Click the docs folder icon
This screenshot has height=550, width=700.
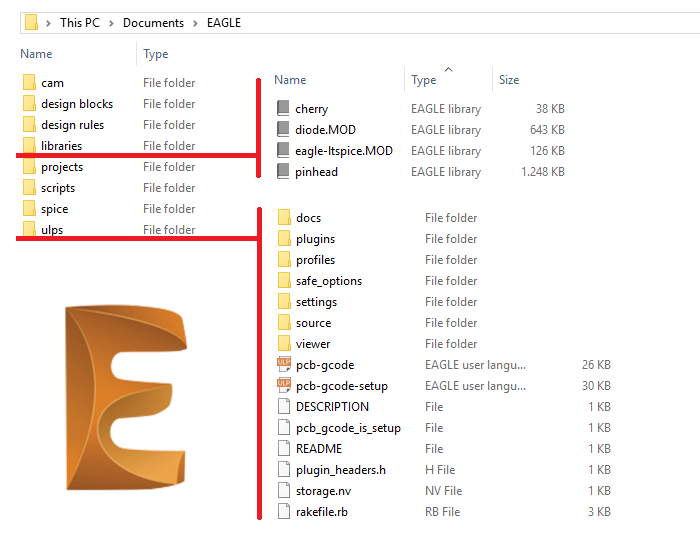click(284, 217)
